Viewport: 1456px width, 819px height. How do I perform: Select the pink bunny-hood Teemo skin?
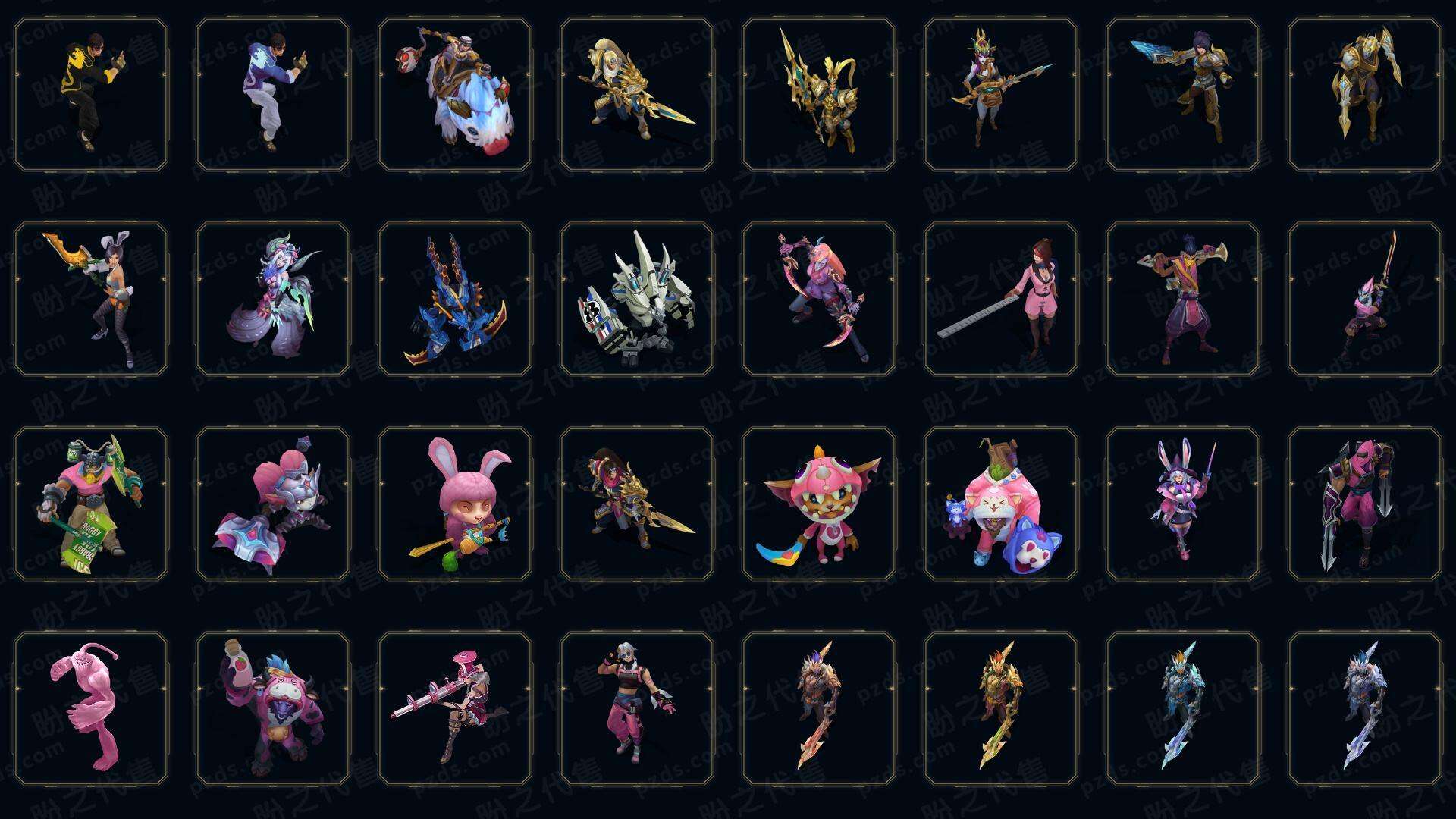pos(455,504)
